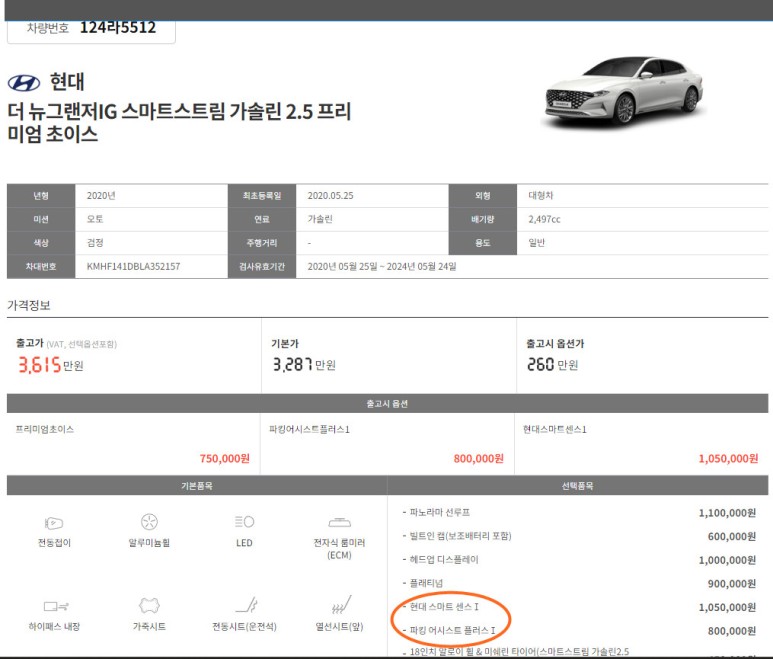The width and height of the screenshot is (773, 659).
Task: Click the color value 검정
Action: click(x=95, y=243)
